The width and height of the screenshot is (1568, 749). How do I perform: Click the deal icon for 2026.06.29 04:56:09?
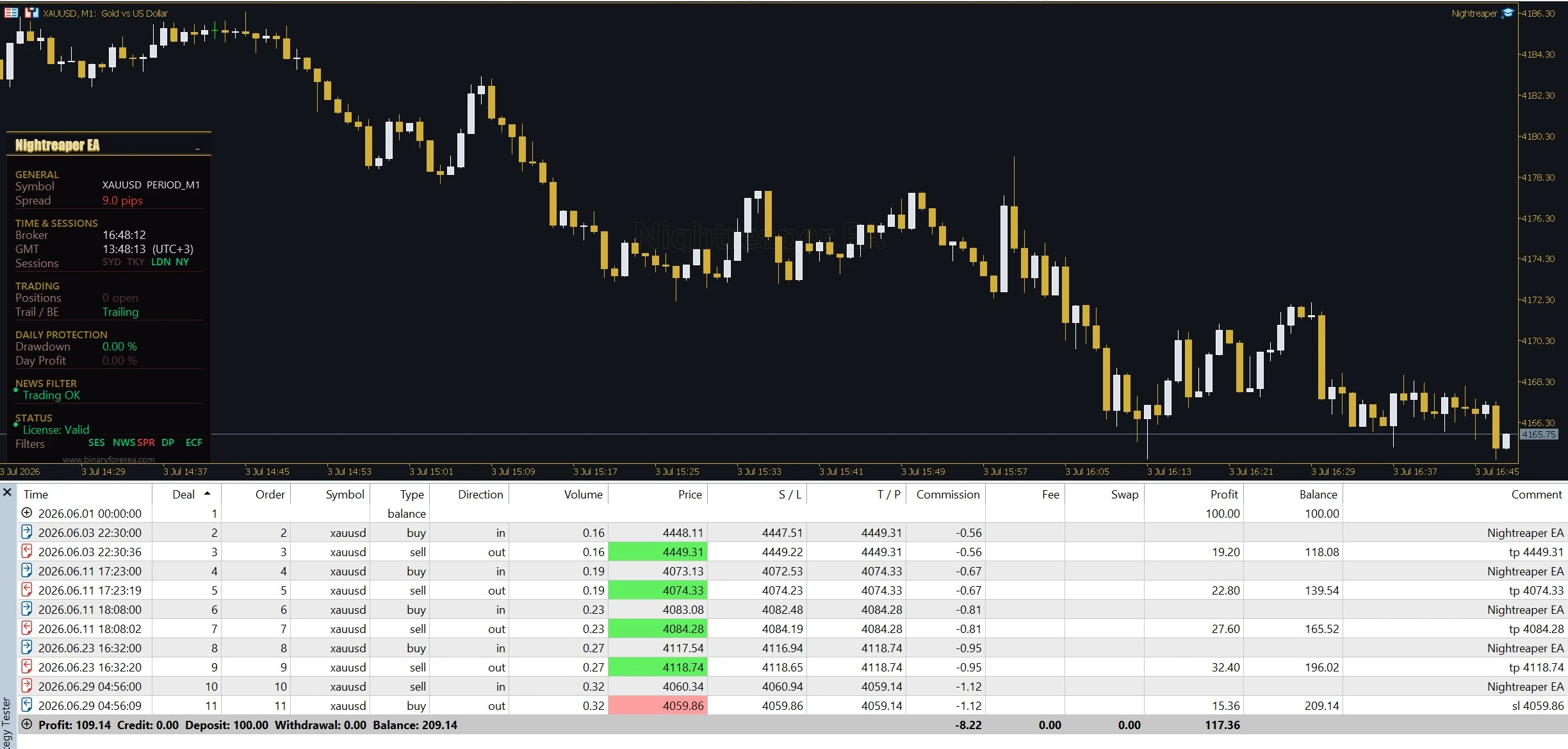coord(27,705)
